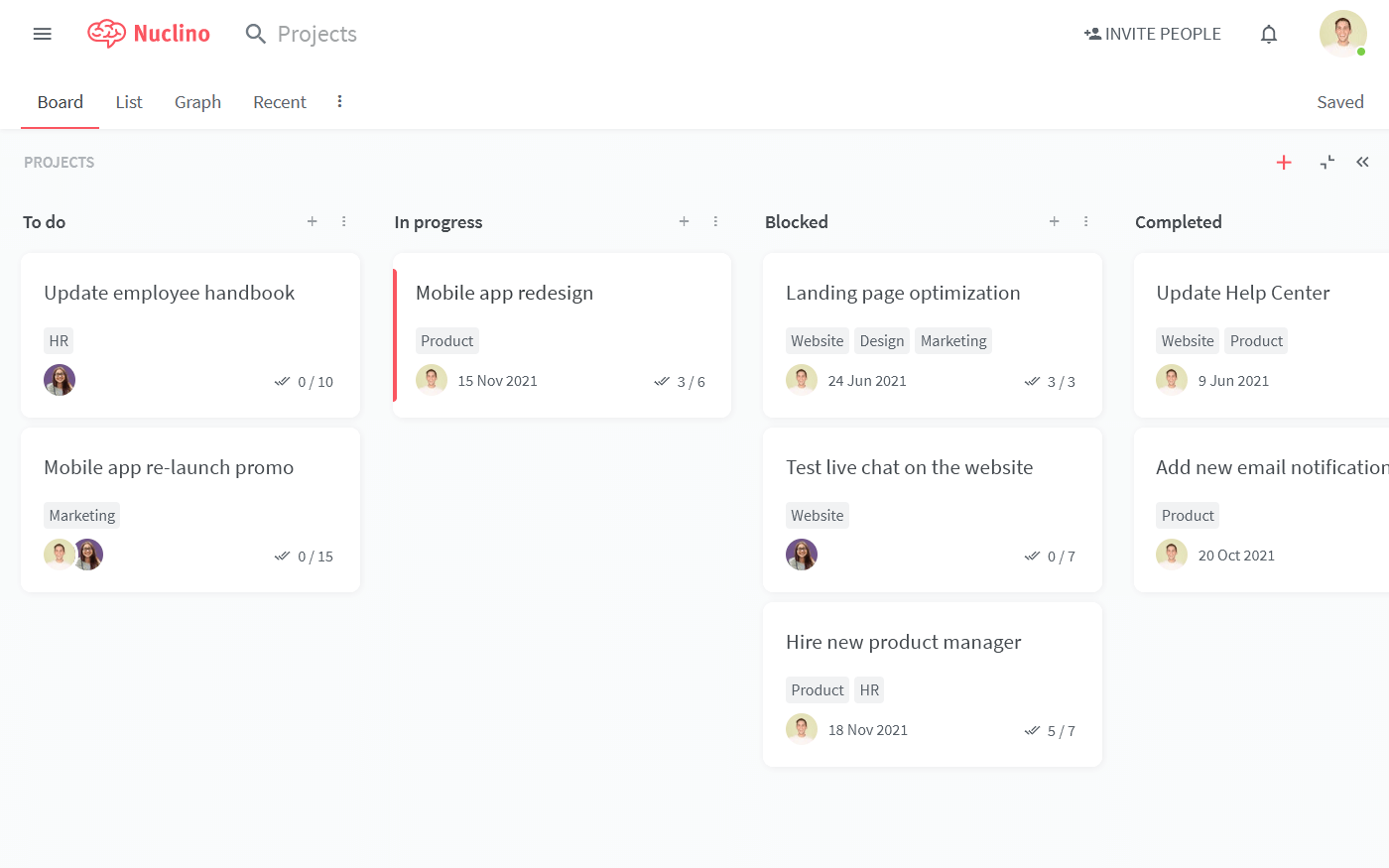1389x868 pixels.
Task: Click the INVITE PEOPLE button
Action: 1152,34
